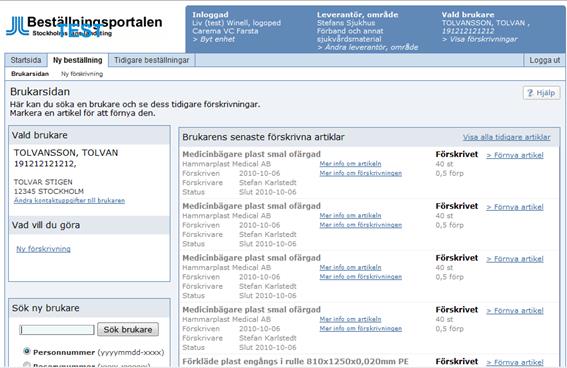Open the Hjälp help button

point(541,93)
